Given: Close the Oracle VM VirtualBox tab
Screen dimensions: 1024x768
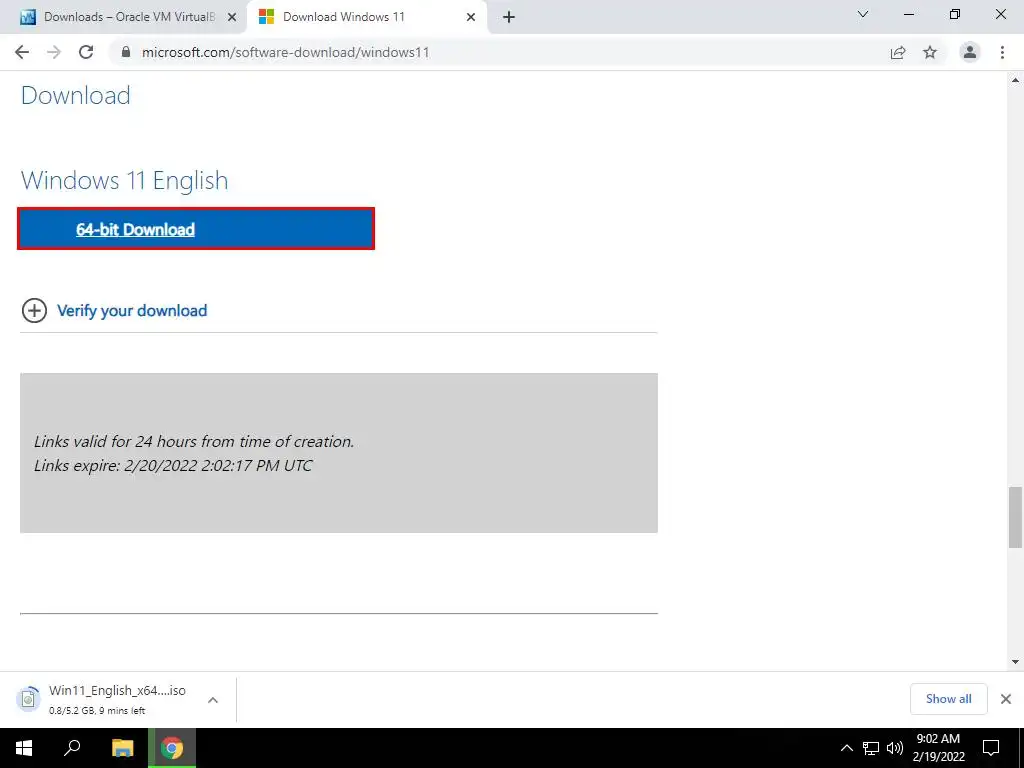Looking at the screenshot, I should [232, 17].
